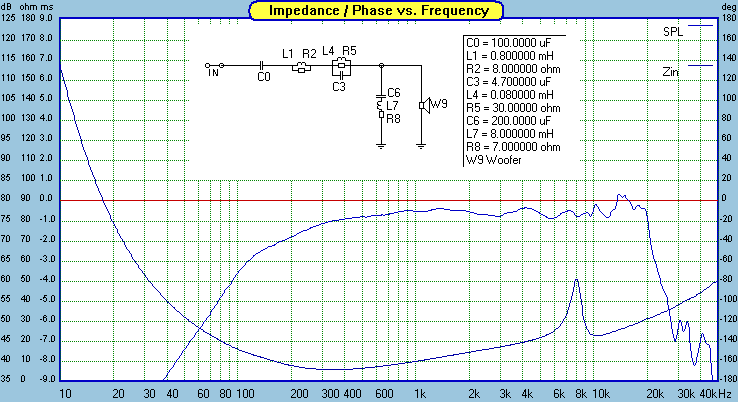Click the W9 woofer speaker symbol
Image resolution: width=738 pixels, height=402 pixels.
[x=426, y=104]
